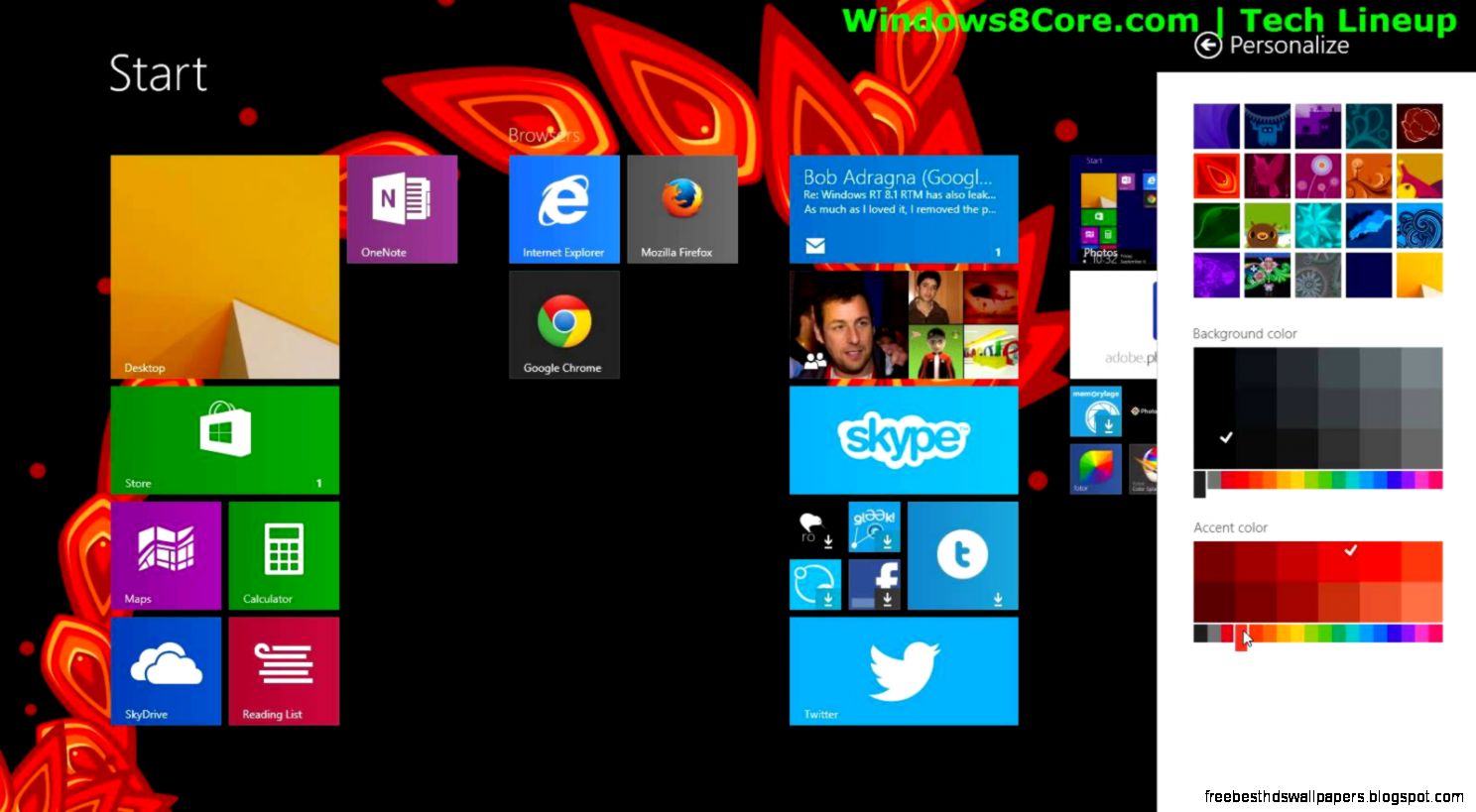Launch the Skype tile
Viewport: 1476px width, 812px height.
[904, 440]
